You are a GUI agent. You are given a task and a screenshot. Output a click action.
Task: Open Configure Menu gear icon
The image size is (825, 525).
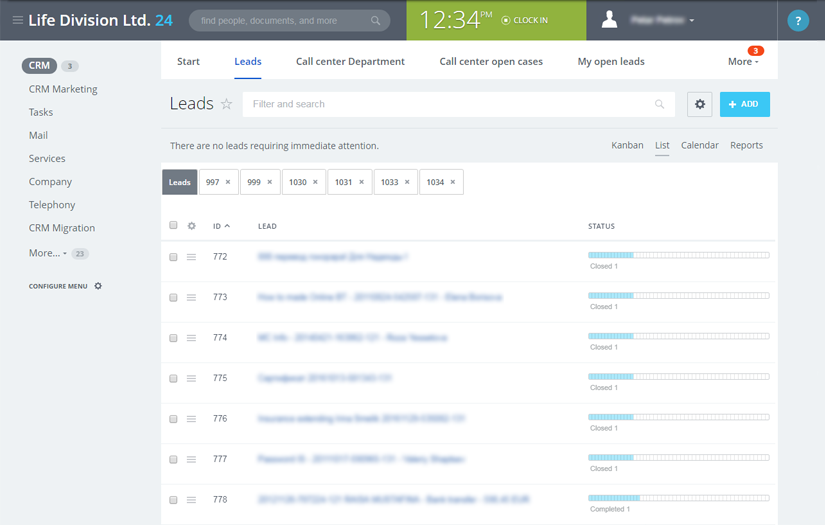[98, 286]
